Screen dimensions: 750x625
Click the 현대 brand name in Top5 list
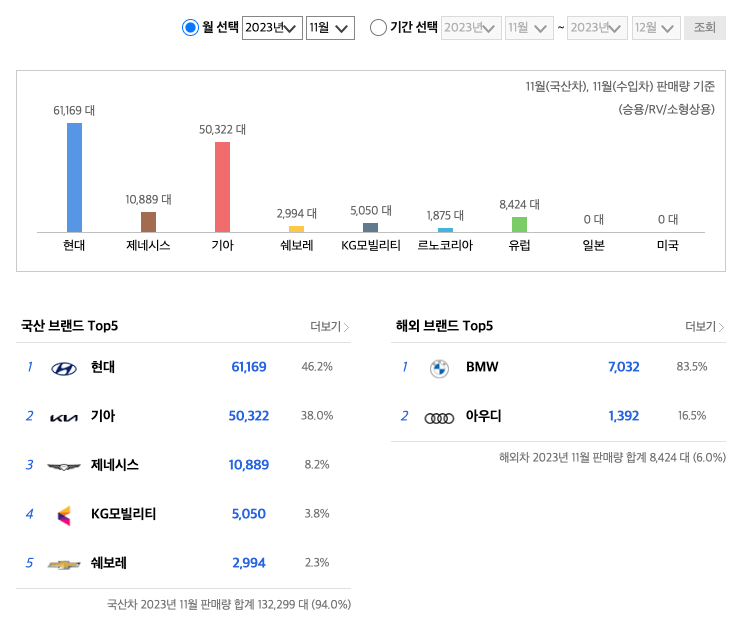pos(103,367)
